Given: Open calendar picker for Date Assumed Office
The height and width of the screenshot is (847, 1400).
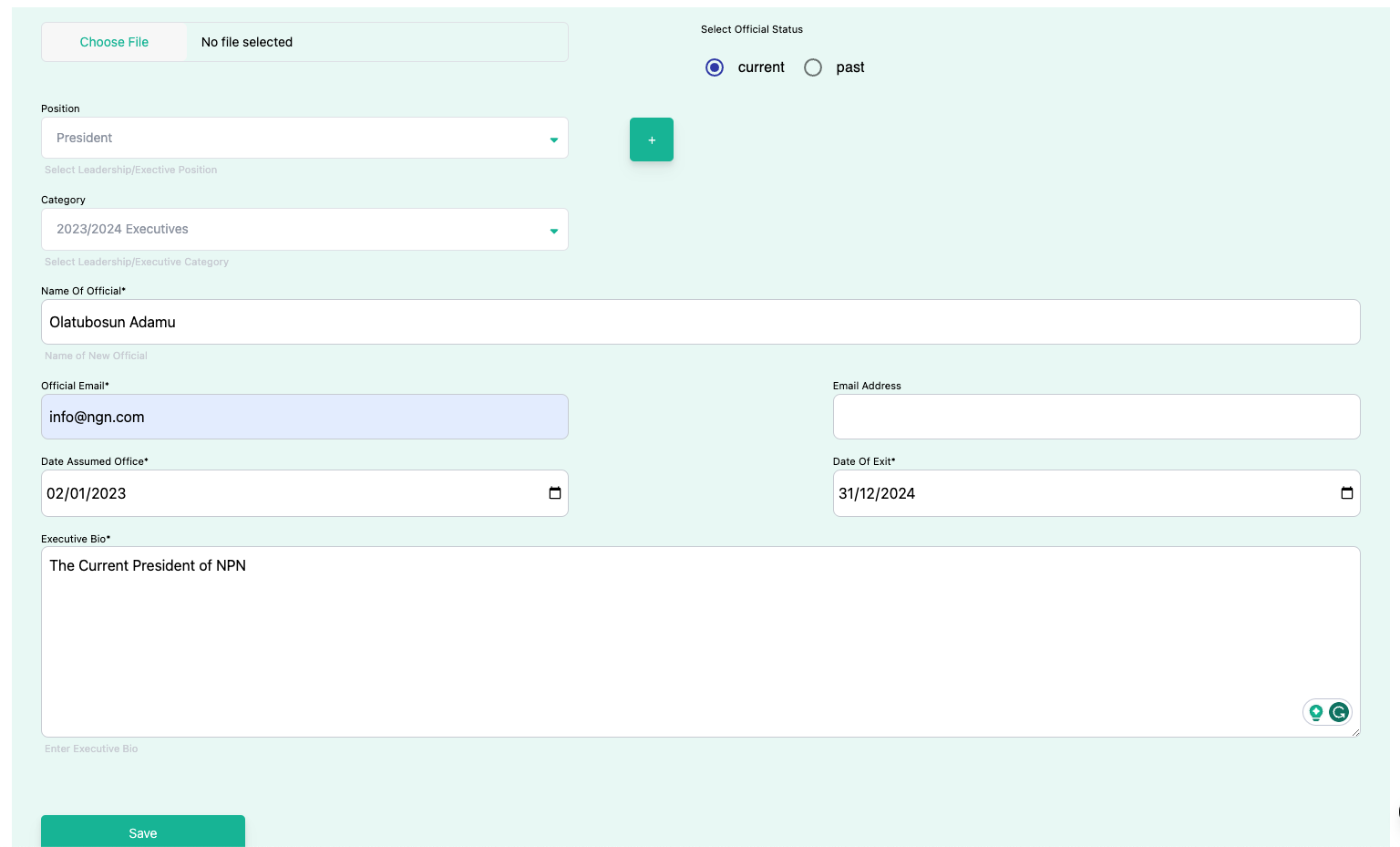Looking at the screenshot, I should [554, 493].
